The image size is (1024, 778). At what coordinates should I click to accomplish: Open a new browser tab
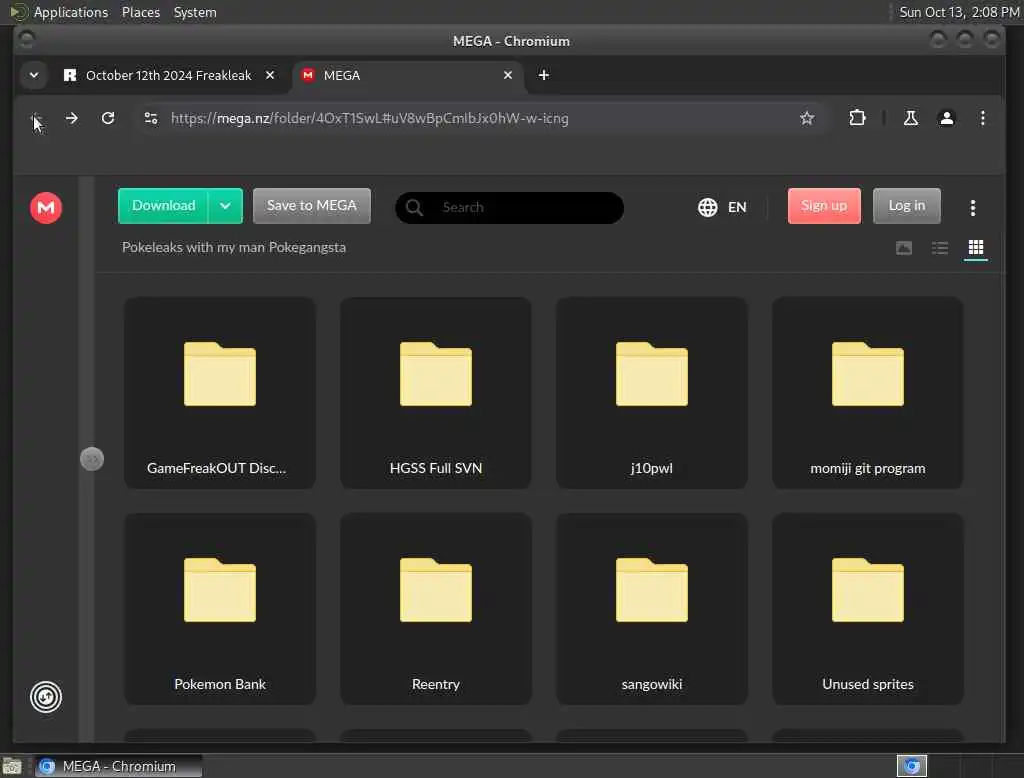(x=543, y=75)
